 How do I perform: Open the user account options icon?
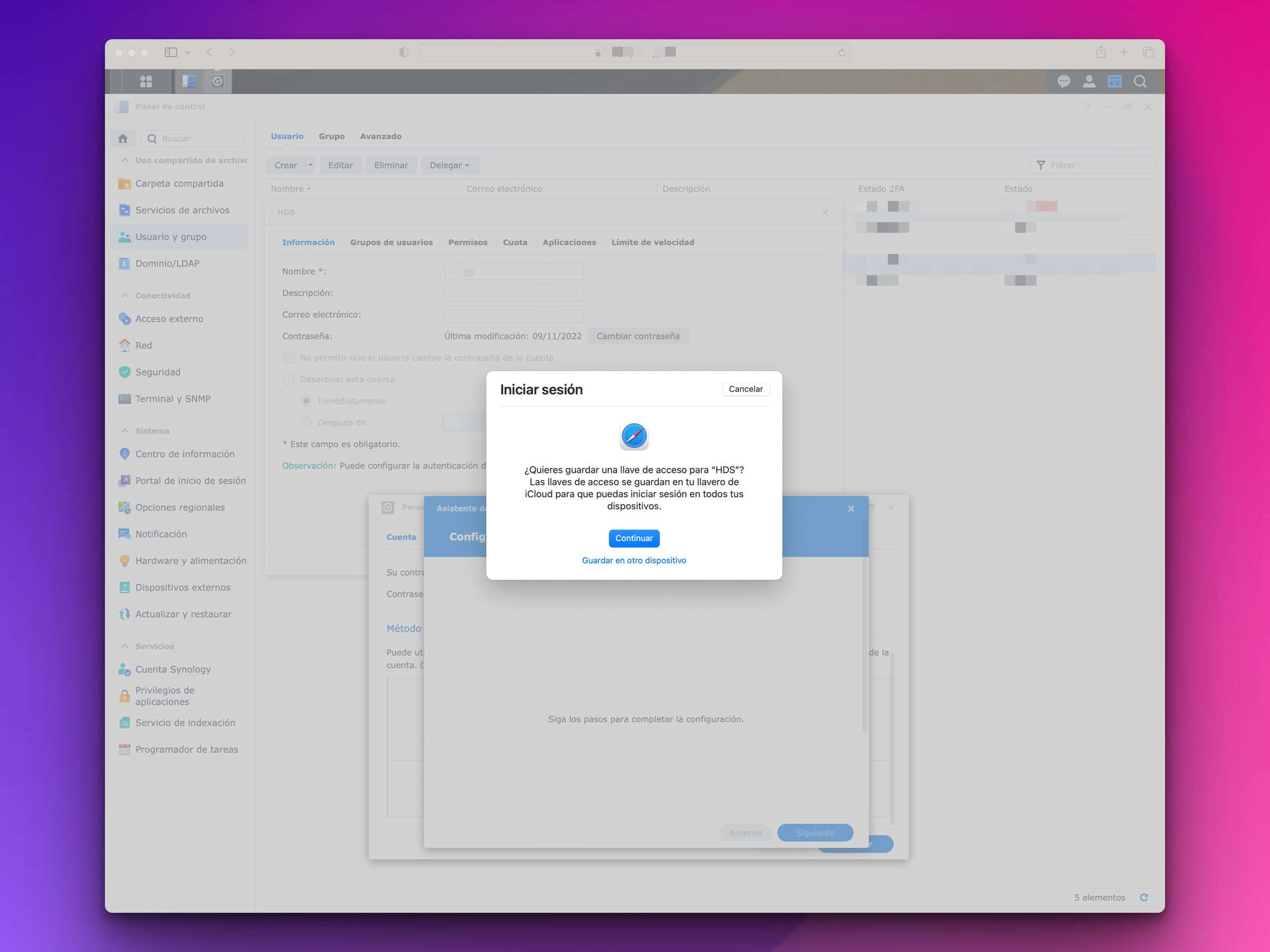coord(1089,82)
